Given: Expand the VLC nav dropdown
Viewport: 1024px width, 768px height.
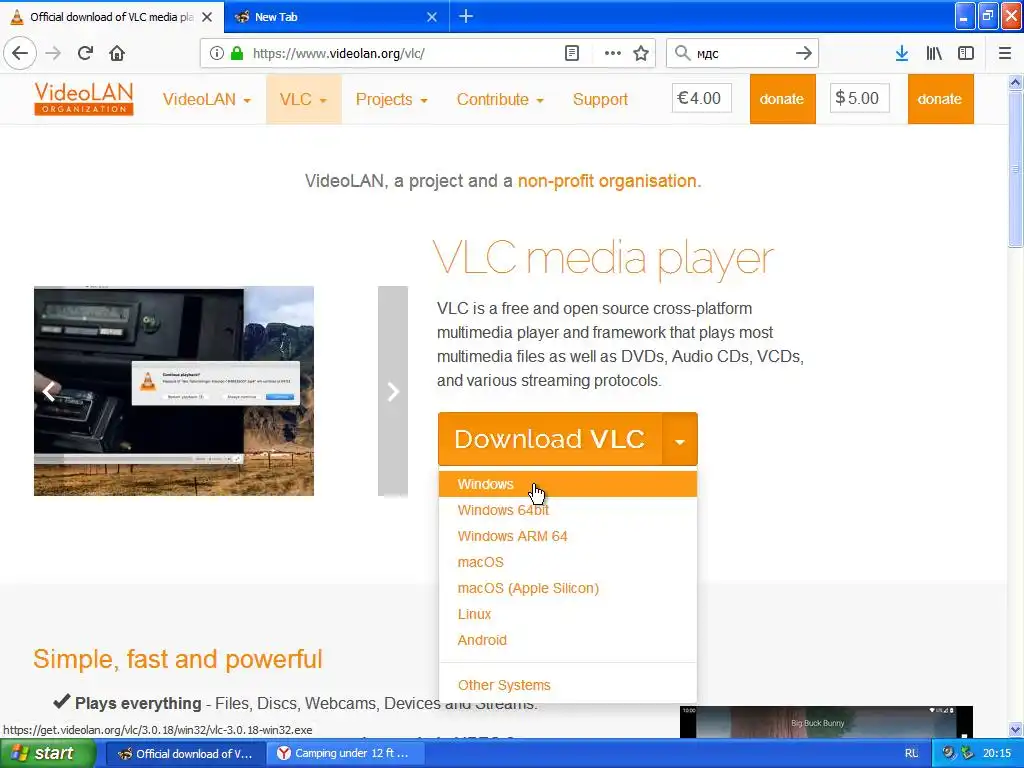Looking at the screenshot, I should [303, 99].
